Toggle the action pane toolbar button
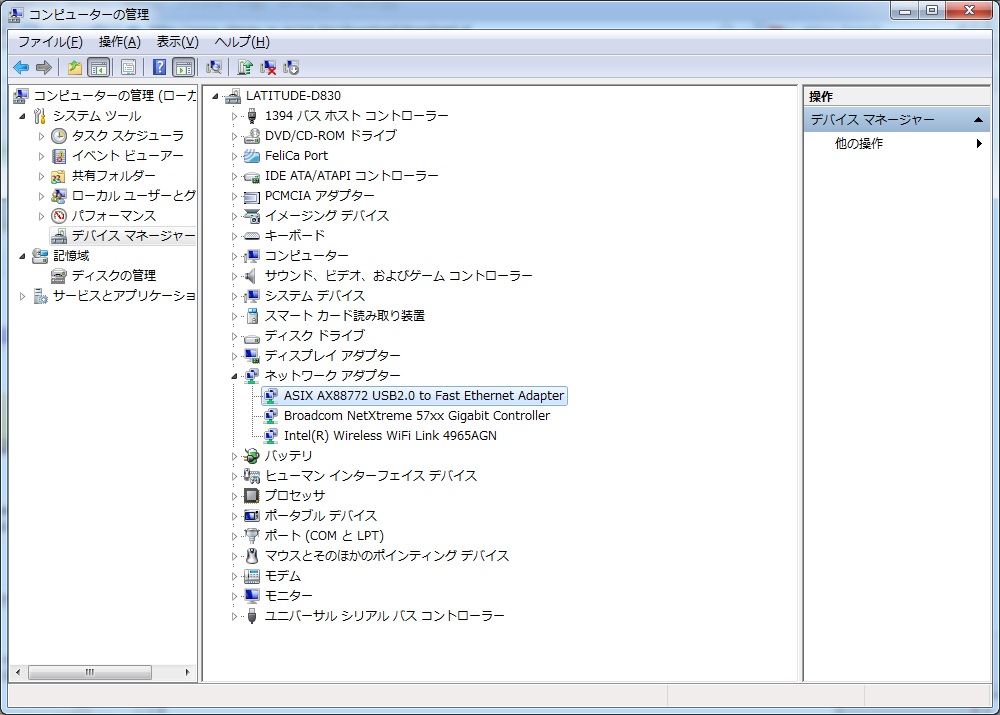Screen dimensions: 1000x715 [183, 67]
